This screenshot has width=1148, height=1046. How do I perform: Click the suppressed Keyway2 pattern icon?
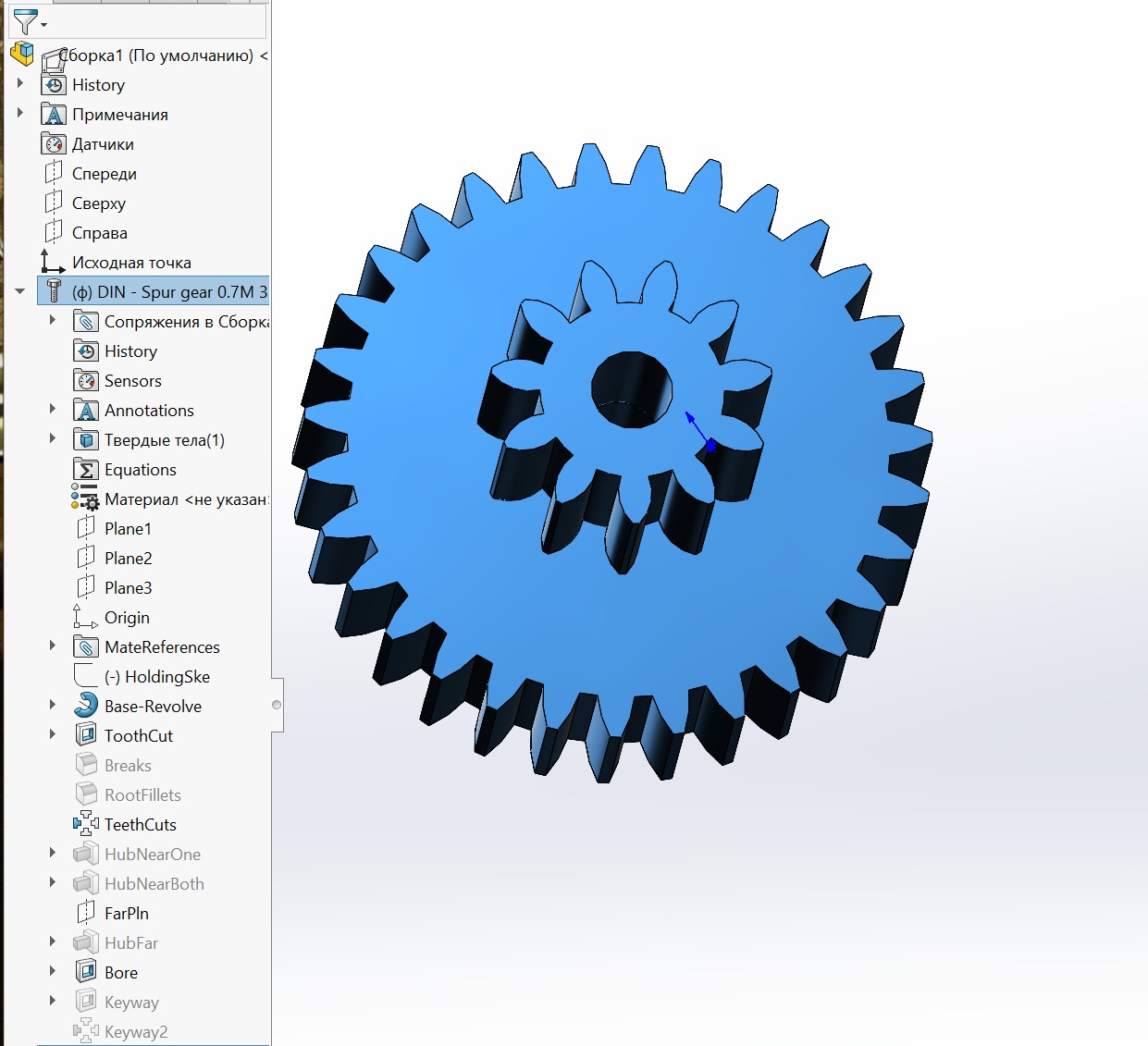[86, 1030]
